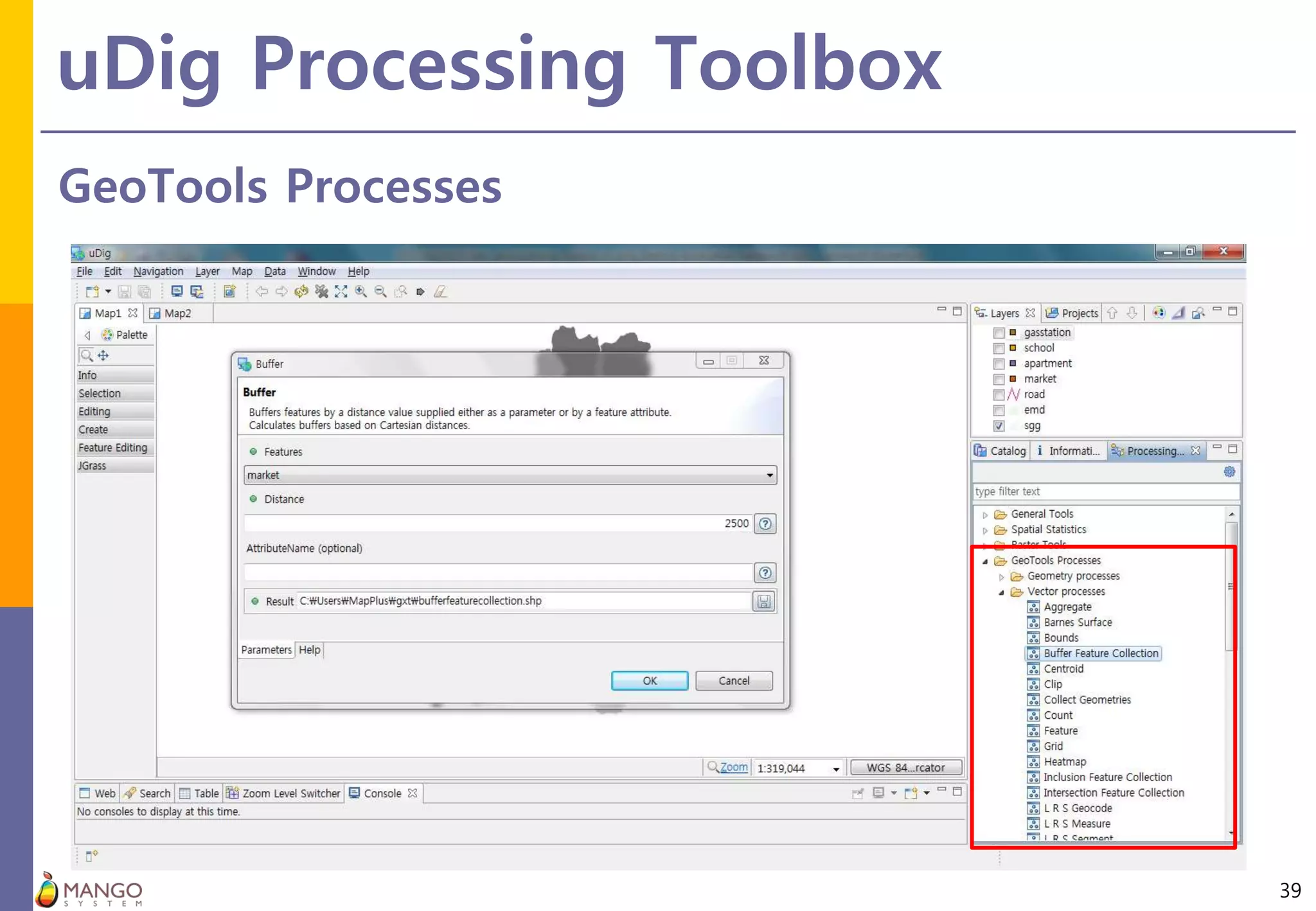Click the style palette icon in Layers panel
Viewport: 1316px width, 911px height.
pos(1158,313)
